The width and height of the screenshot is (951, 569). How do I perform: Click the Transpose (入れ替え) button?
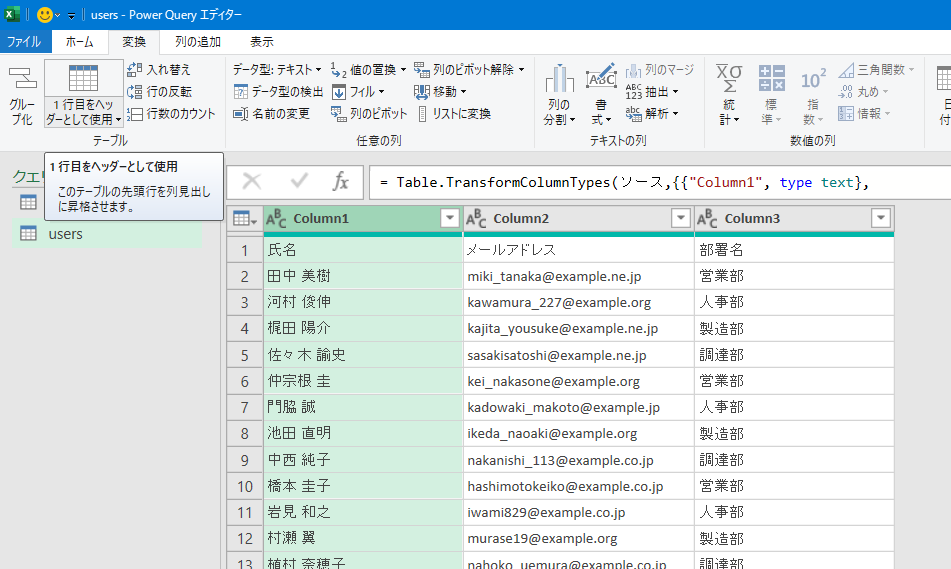pos(159,70)
